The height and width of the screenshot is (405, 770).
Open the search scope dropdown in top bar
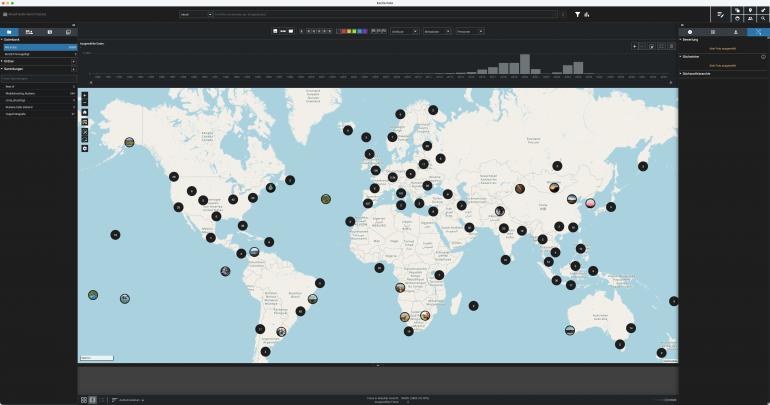pos(195,15)
